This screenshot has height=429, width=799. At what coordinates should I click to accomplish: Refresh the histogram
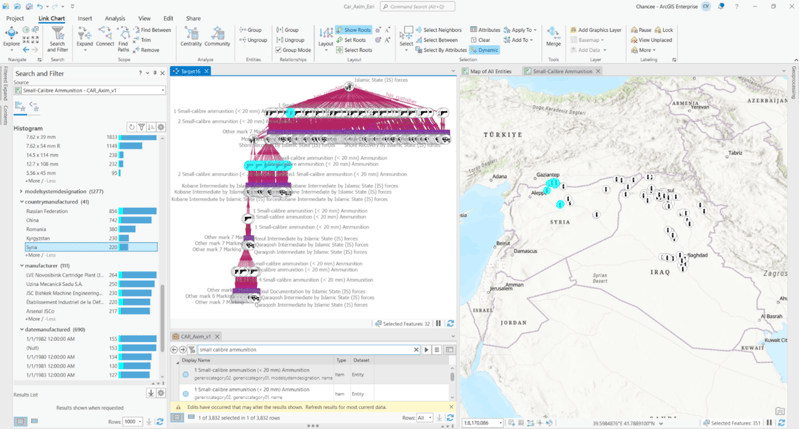point(131,127)
